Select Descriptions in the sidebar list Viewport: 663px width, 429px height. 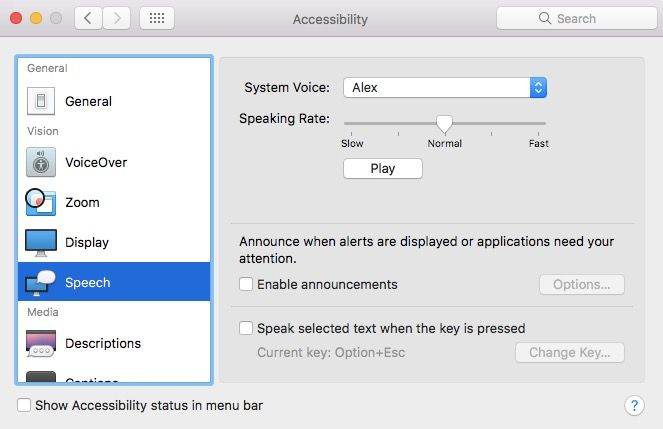coord(114,343)
